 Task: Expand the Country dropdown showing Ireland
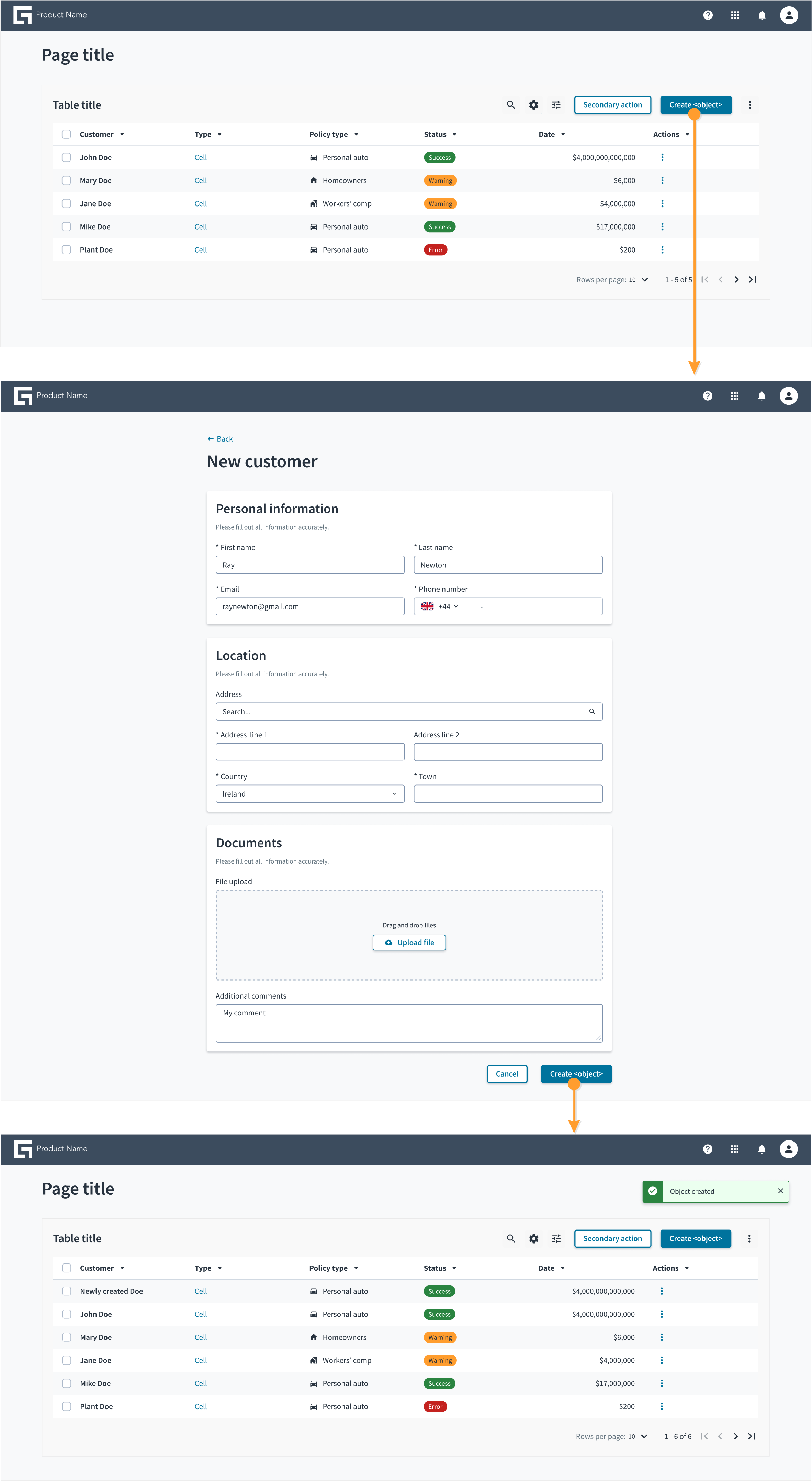(310, 794)
